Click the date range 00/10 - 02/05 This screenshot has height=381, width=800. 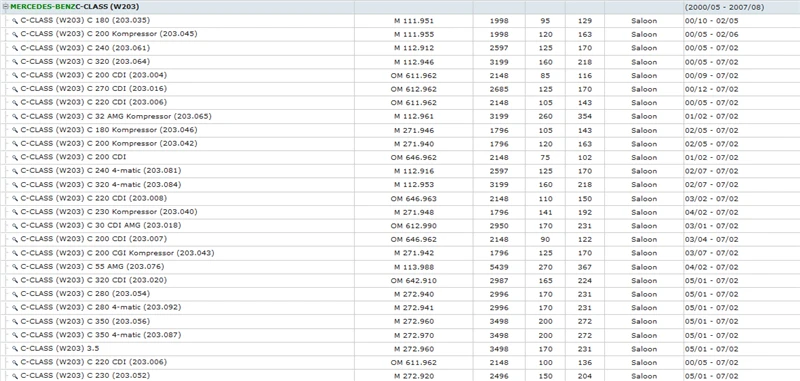[x=711, y=21]
